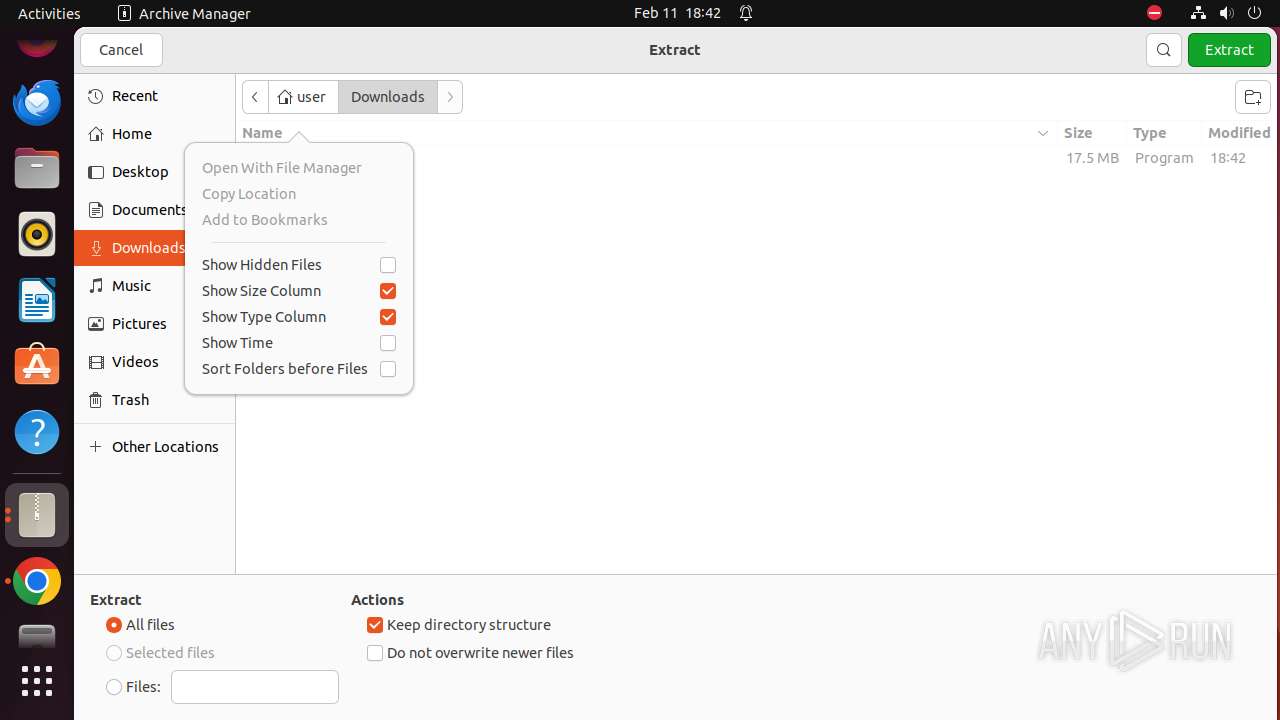Open the Activities overview
Image resolution: width=1280 pixels, height=720 pixels.
[x=49, y=13]
